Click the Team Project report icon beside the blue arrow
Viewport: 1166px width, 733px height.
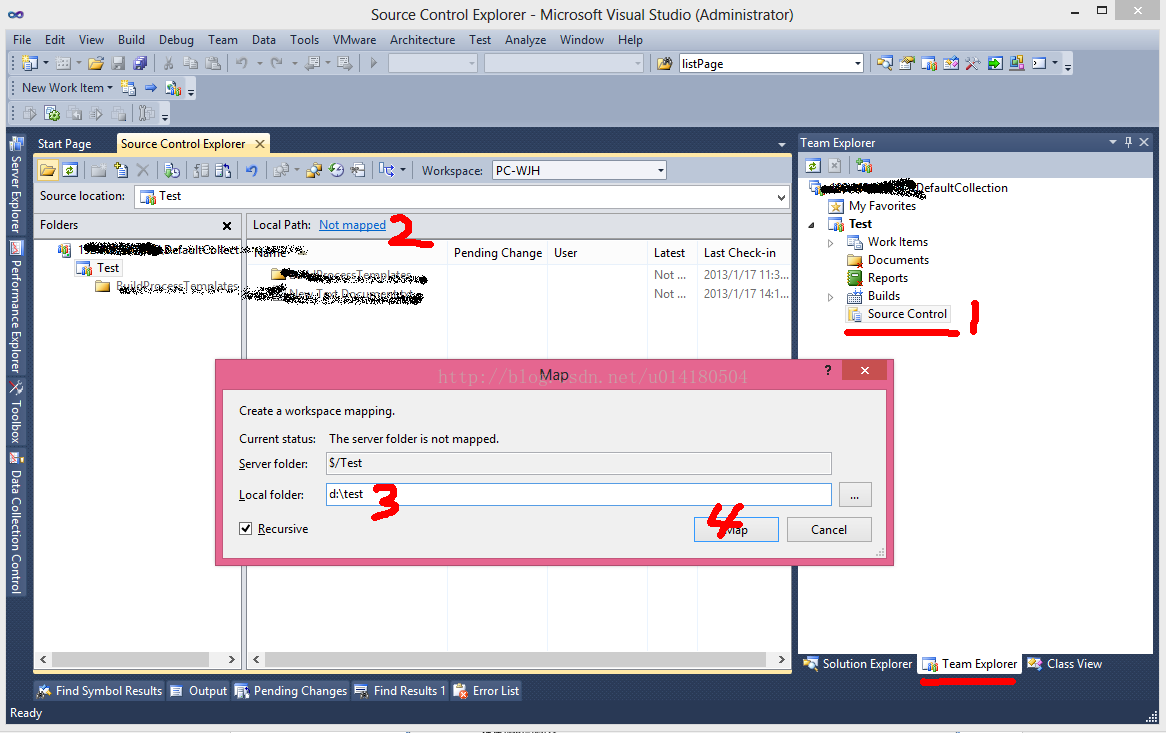(173, 88)
